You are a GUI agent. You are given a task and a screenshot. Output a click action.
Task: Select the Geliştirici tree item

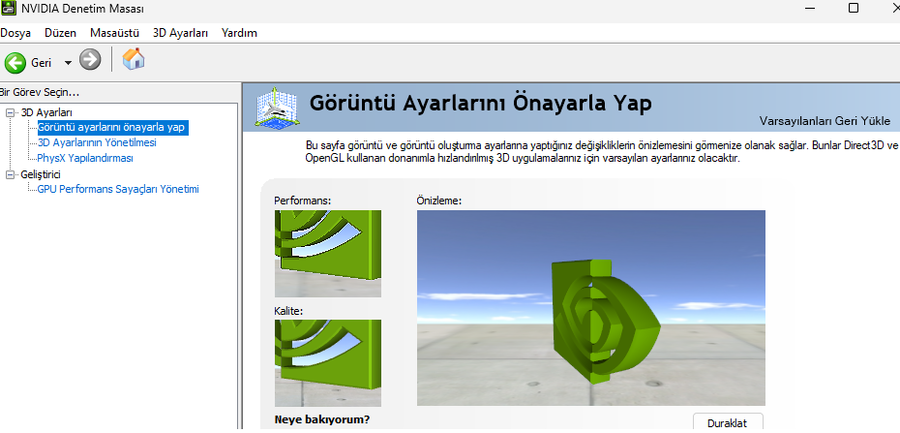[x=40, y=175]
